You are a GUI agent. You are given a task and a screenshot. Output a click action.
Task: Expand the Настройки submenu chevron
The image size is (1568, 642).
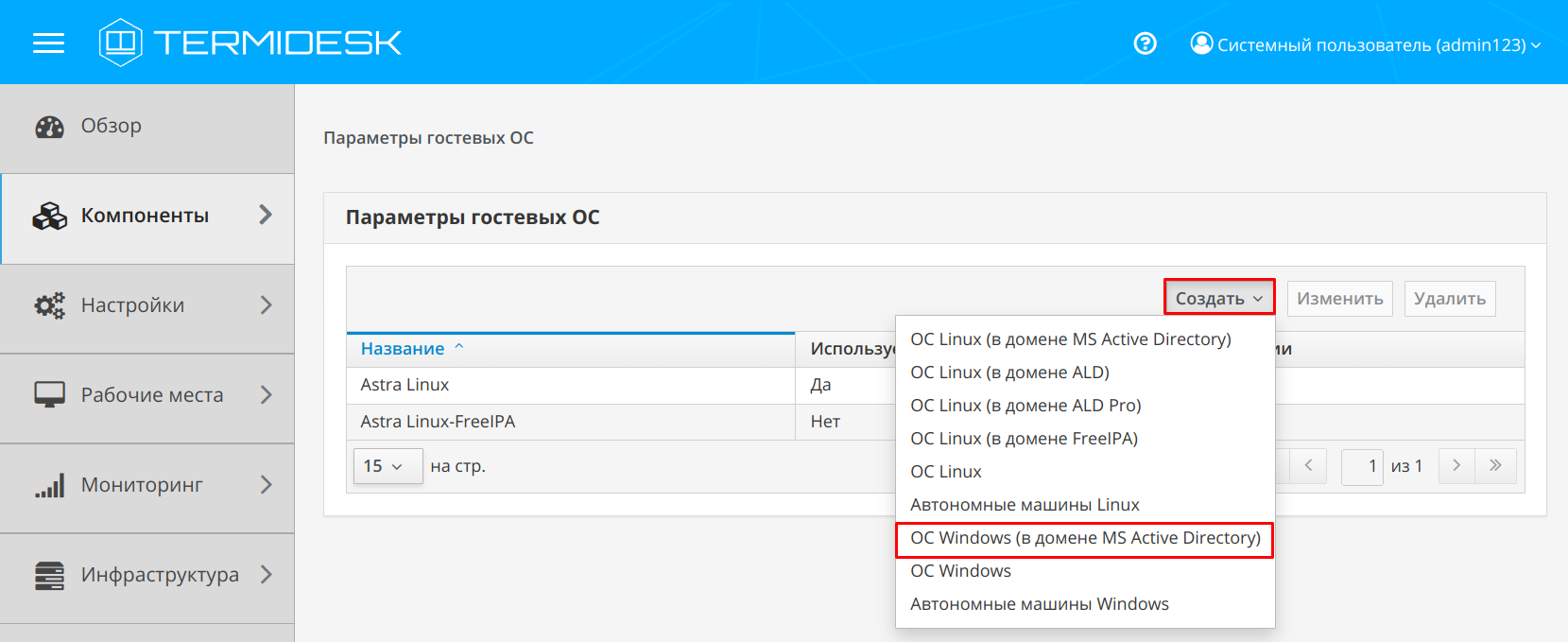coord(266,304)
